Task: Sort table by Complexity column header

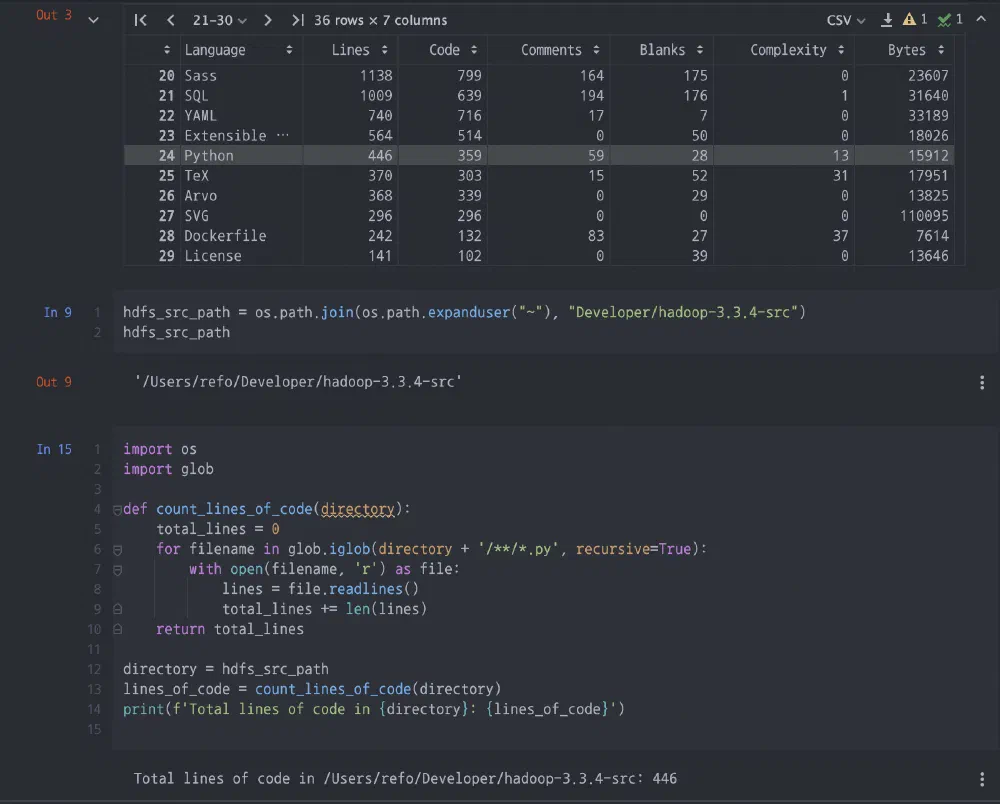Action: click(x=797, y=50)
